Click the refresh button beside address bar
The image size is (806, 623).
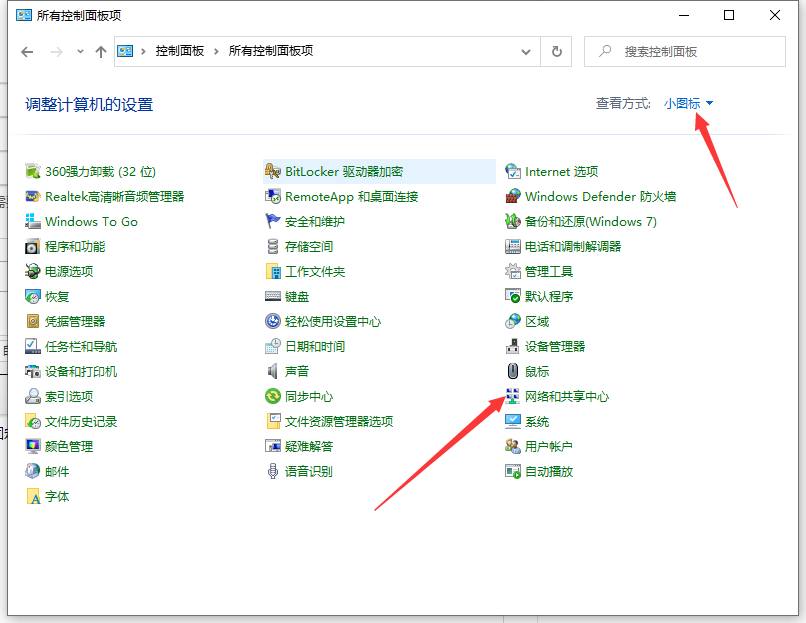coord(556,51)
